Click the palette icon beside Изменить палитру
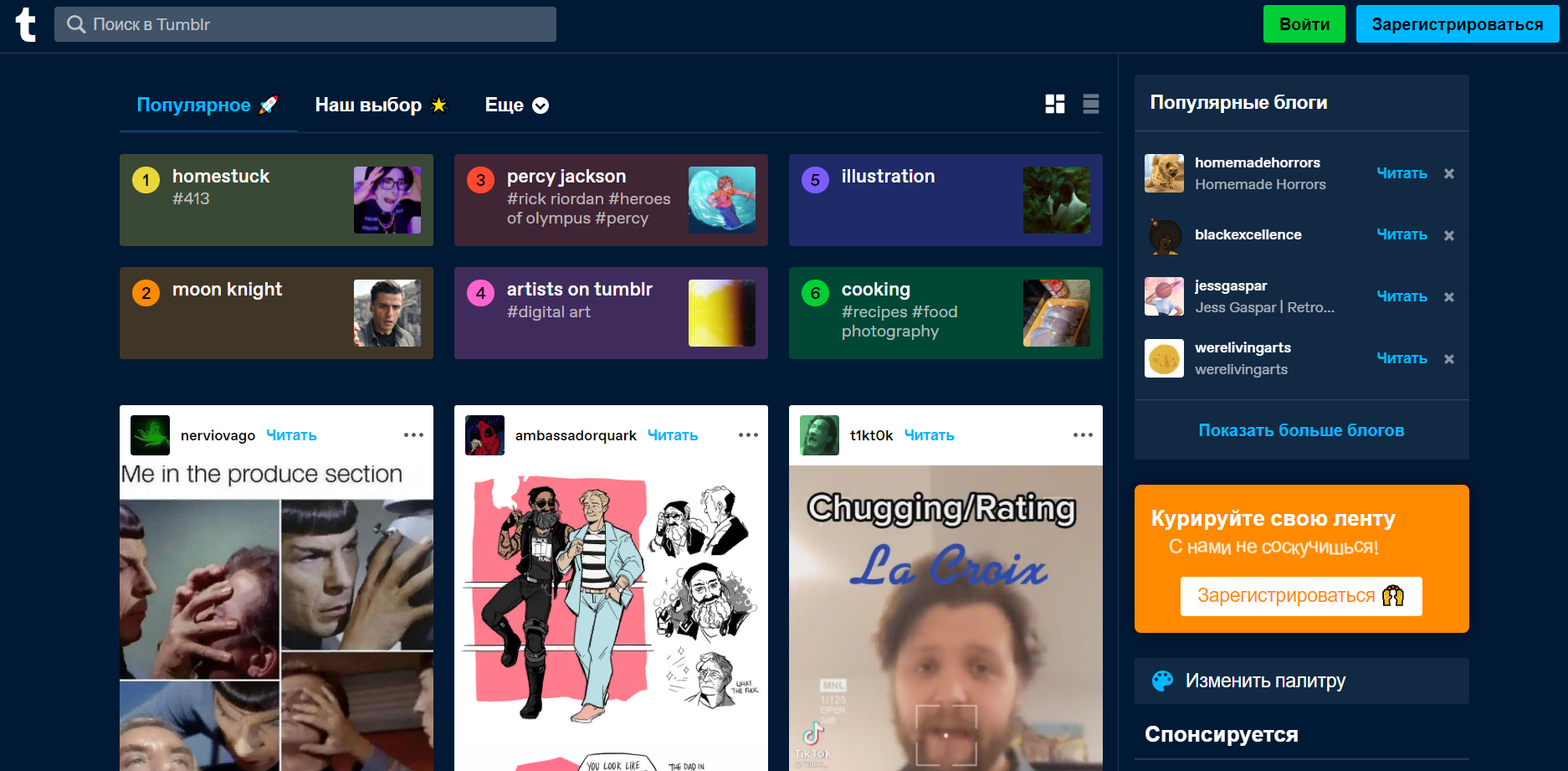 point(1162,681)
